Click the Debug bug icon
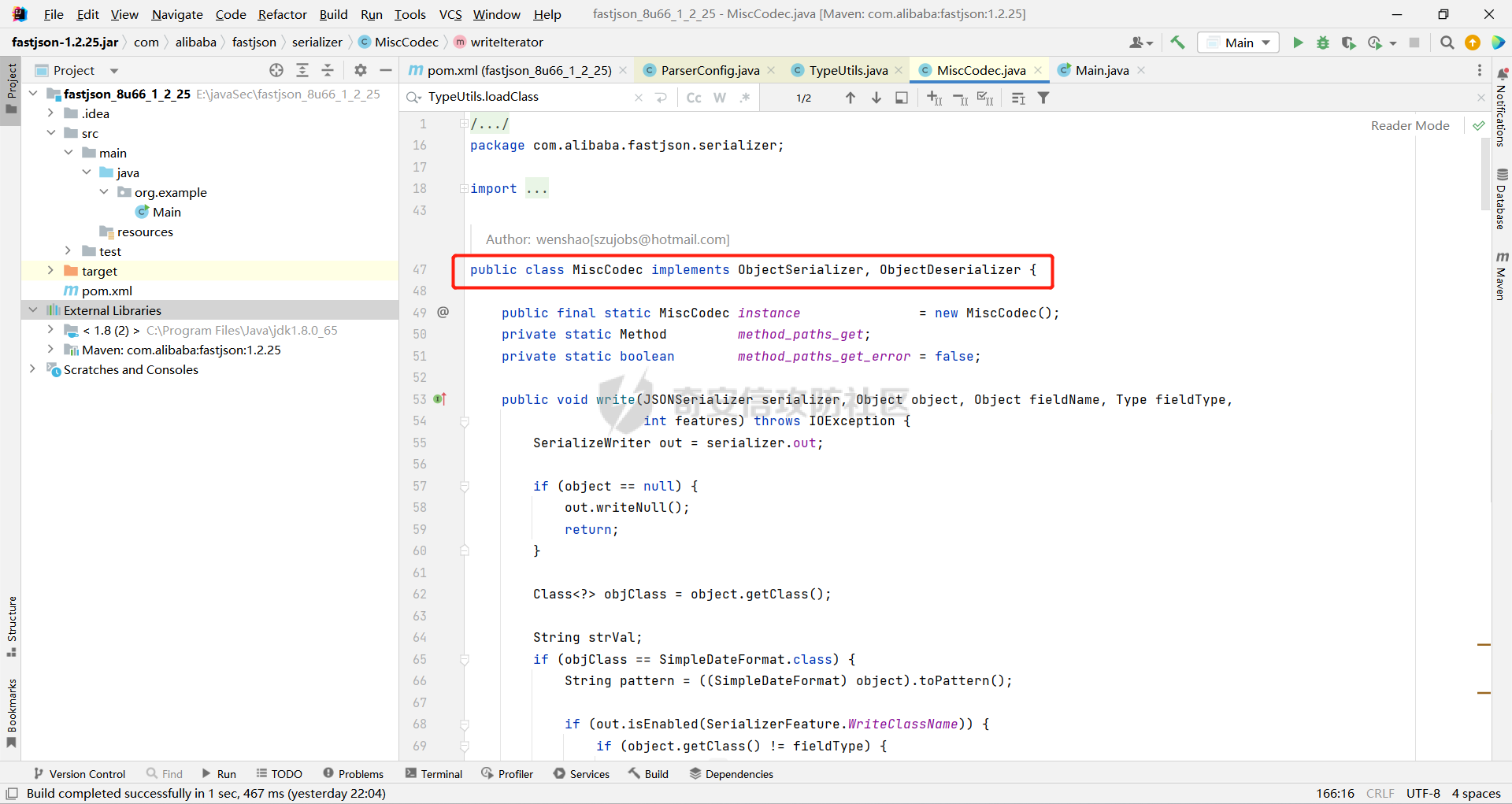Screen dimensions: 1512x804 tap(1323, 43)
